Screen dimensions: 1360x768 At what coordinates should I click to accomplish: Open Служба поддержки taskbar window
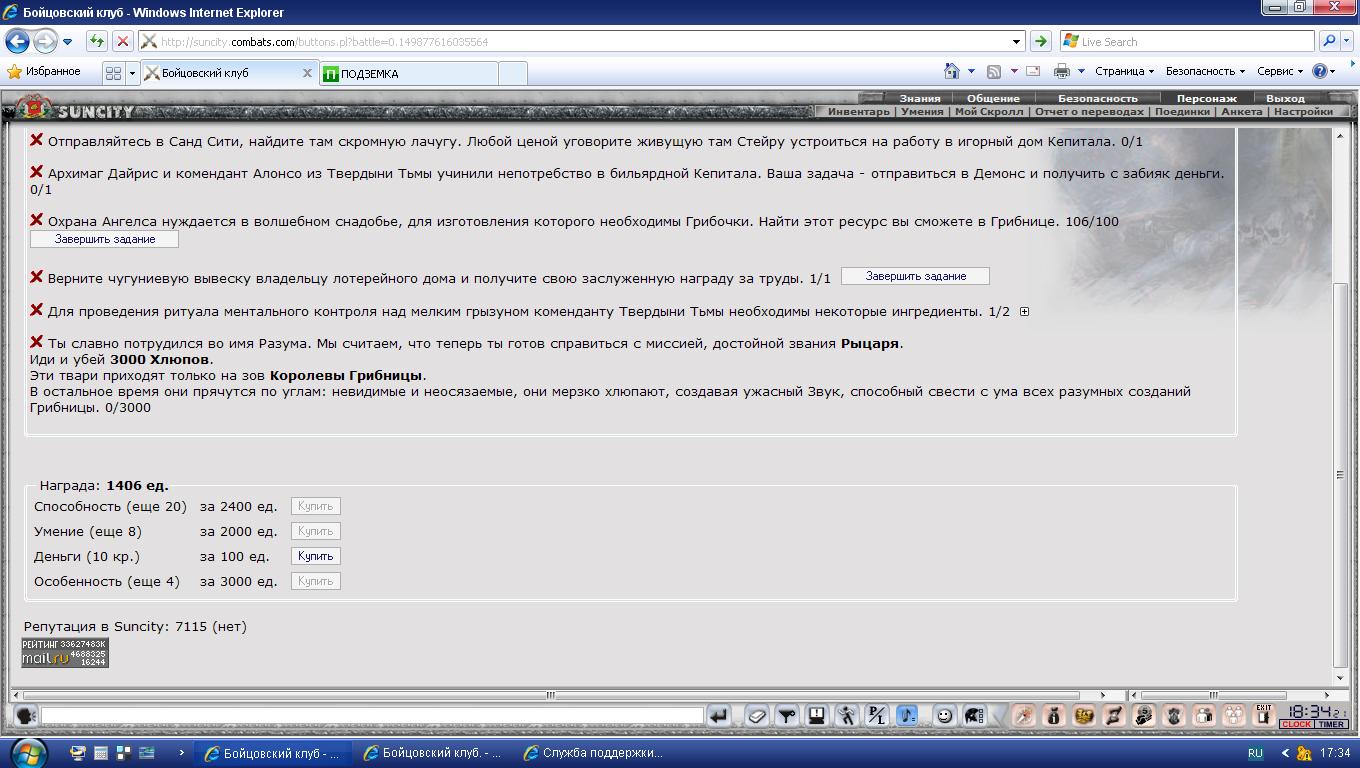pos(592,753)
